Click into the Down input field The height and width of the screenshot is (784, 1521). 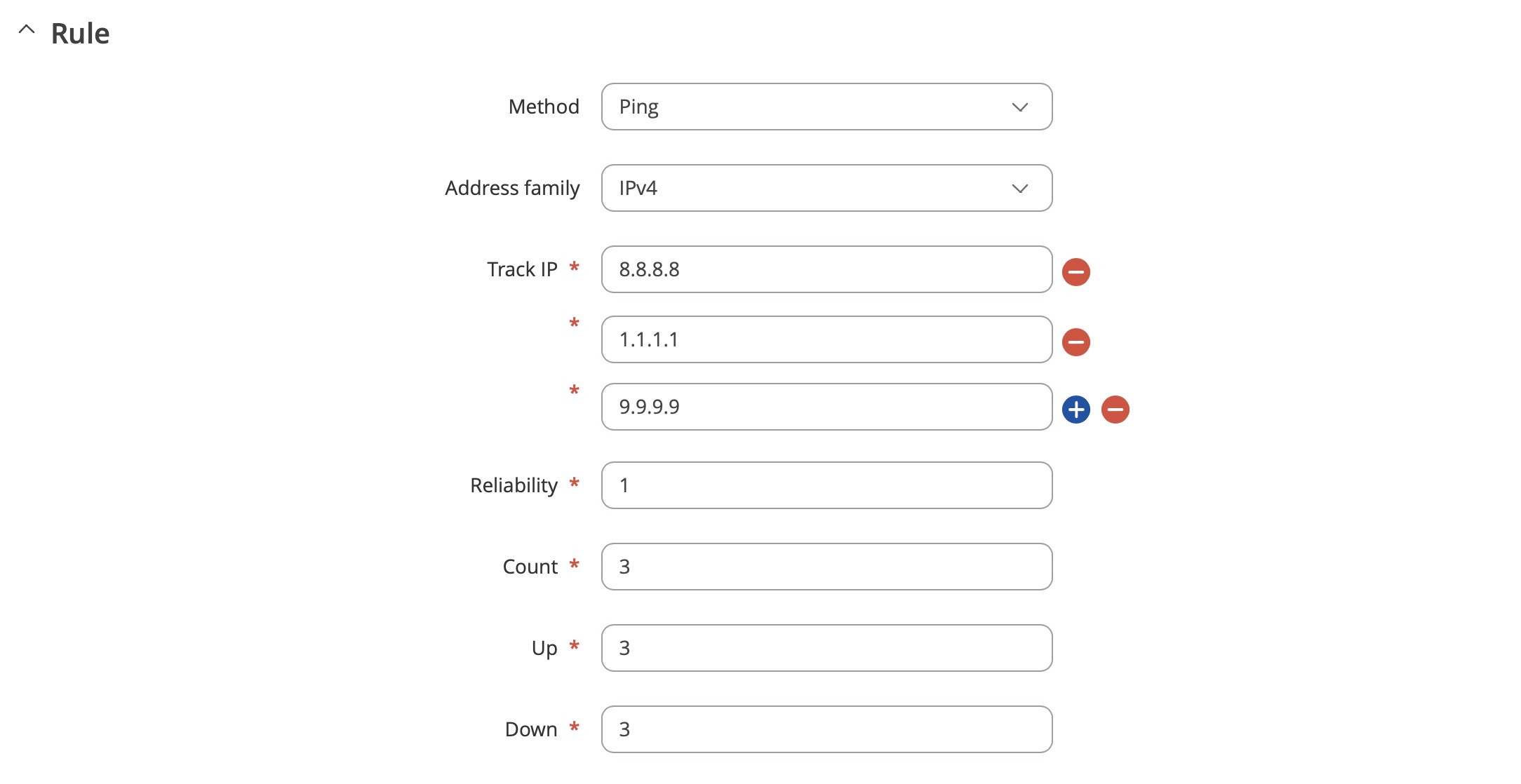(826, 729)
